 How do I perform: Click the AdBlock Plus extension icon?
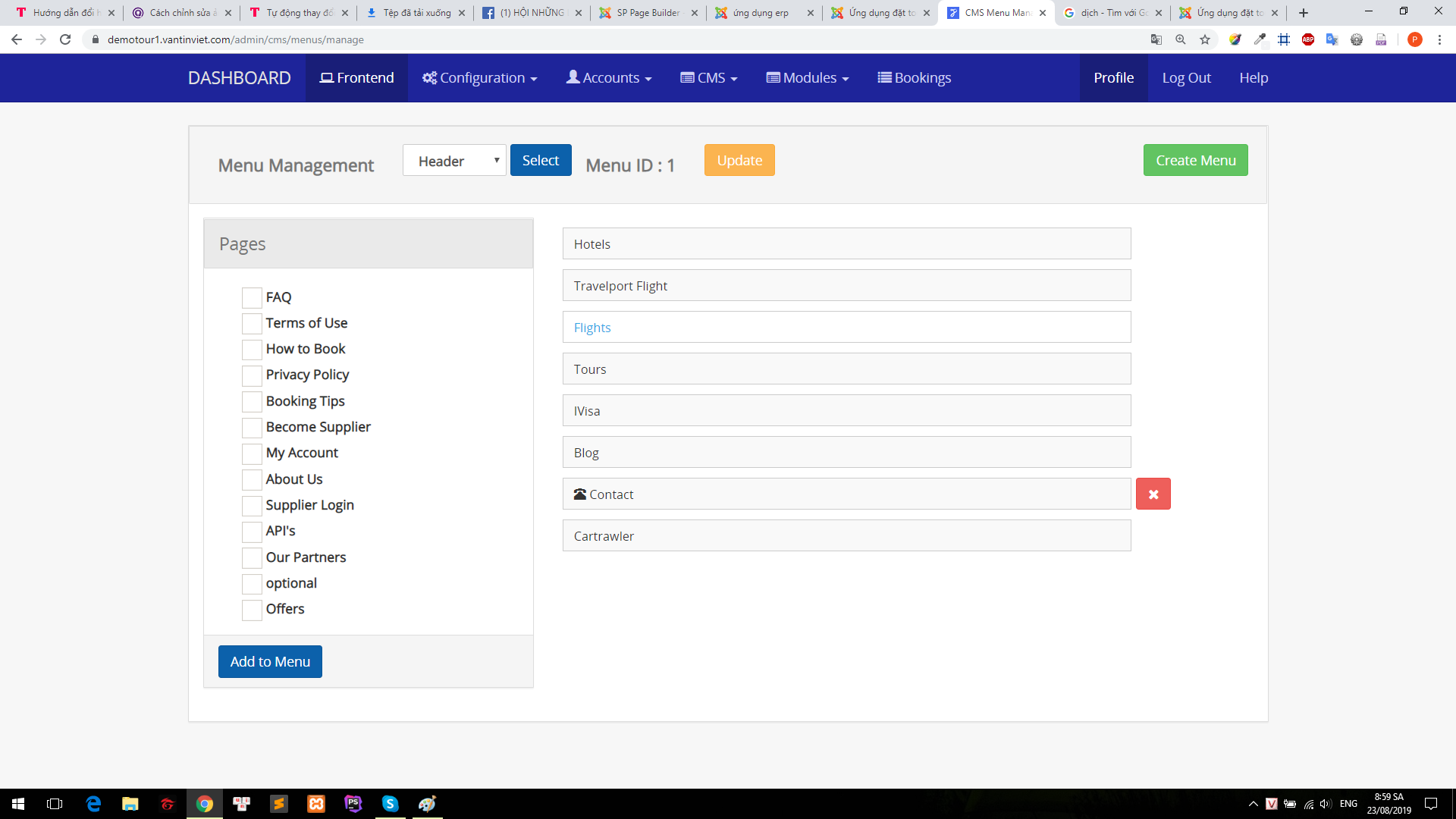coord(1308,39)
